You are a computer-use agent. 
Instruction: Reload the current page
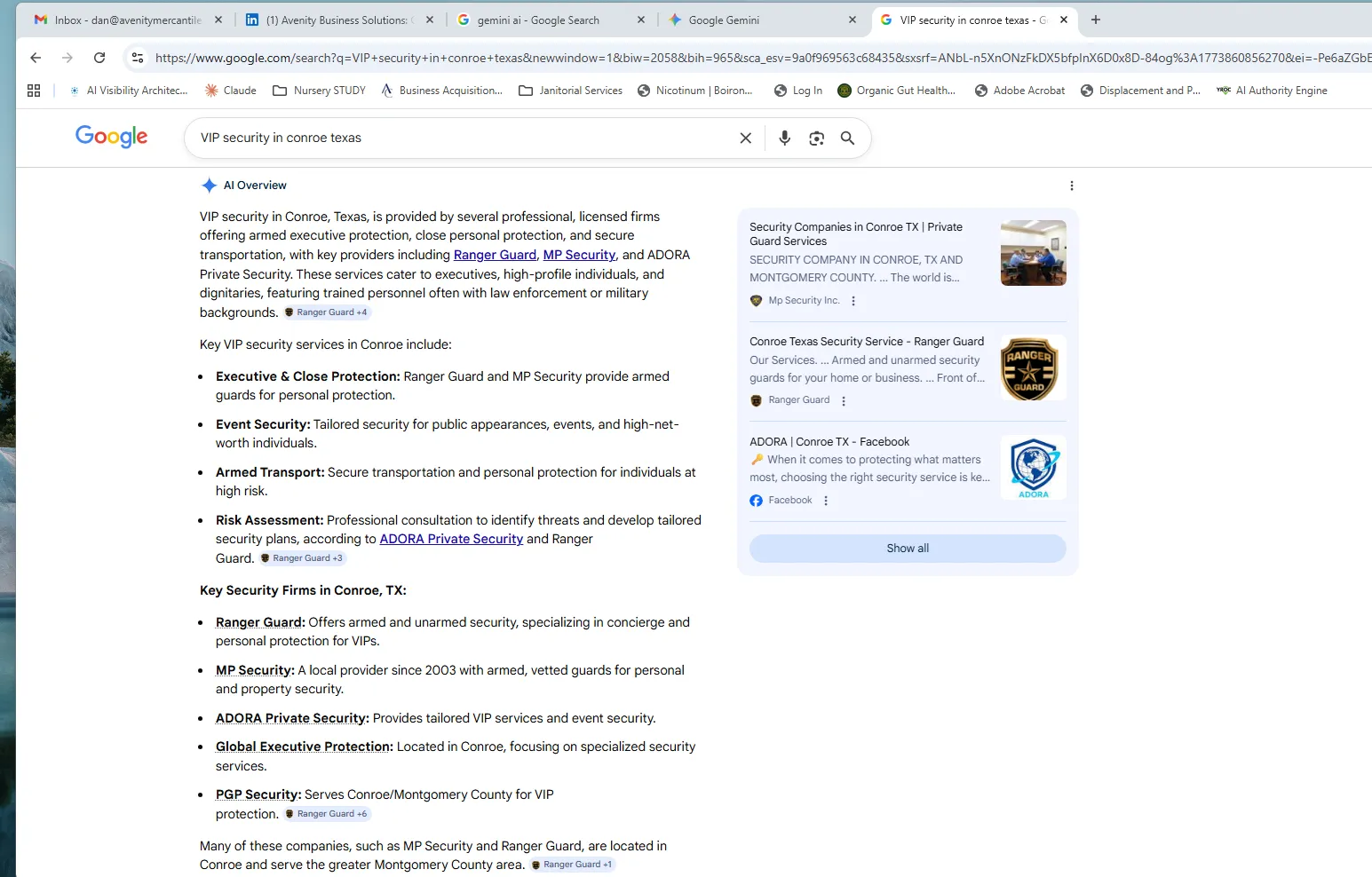point(99,58)
